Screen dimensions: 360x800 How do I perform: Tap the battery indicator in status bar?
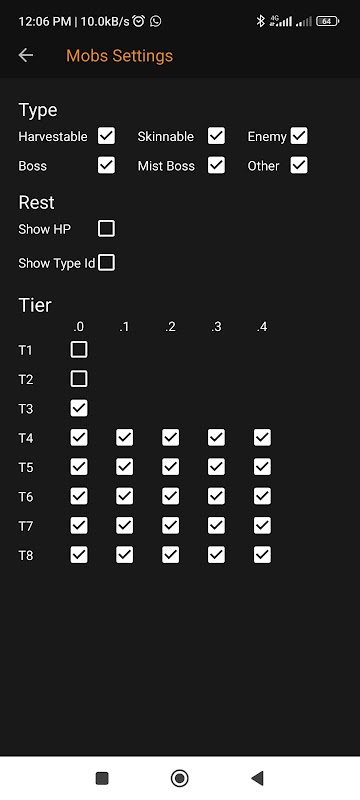[327, 21]
